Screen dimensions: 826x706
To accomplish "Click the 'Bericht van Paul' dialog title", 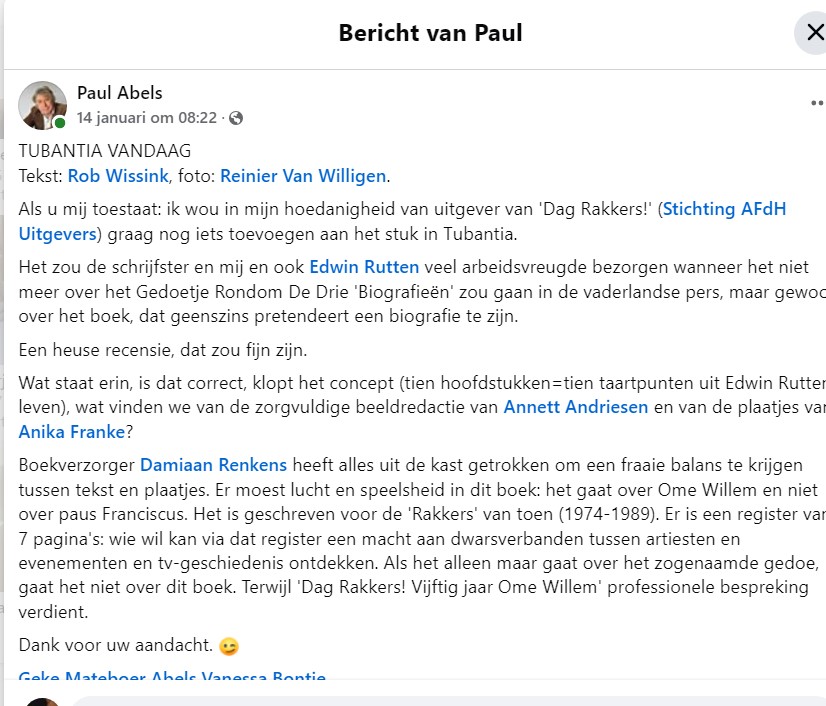I will pos(430,33).
